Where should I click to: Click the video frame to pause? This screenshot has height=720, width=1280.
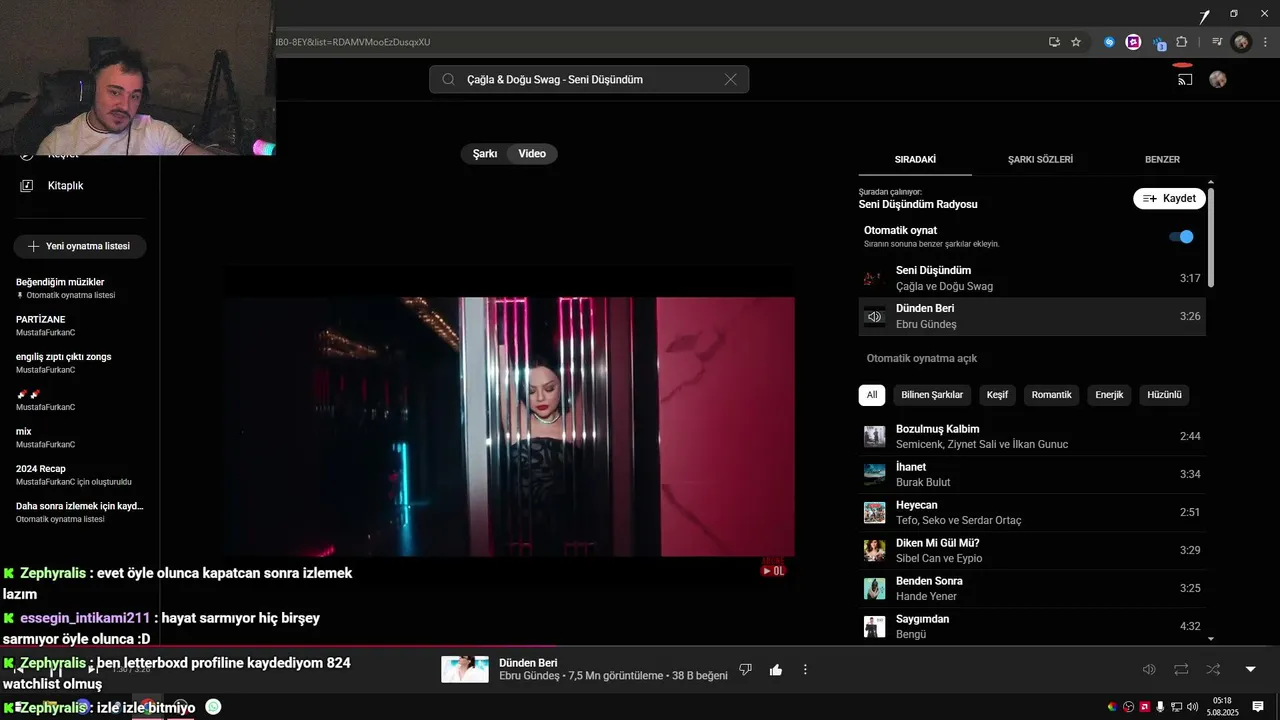510,426
